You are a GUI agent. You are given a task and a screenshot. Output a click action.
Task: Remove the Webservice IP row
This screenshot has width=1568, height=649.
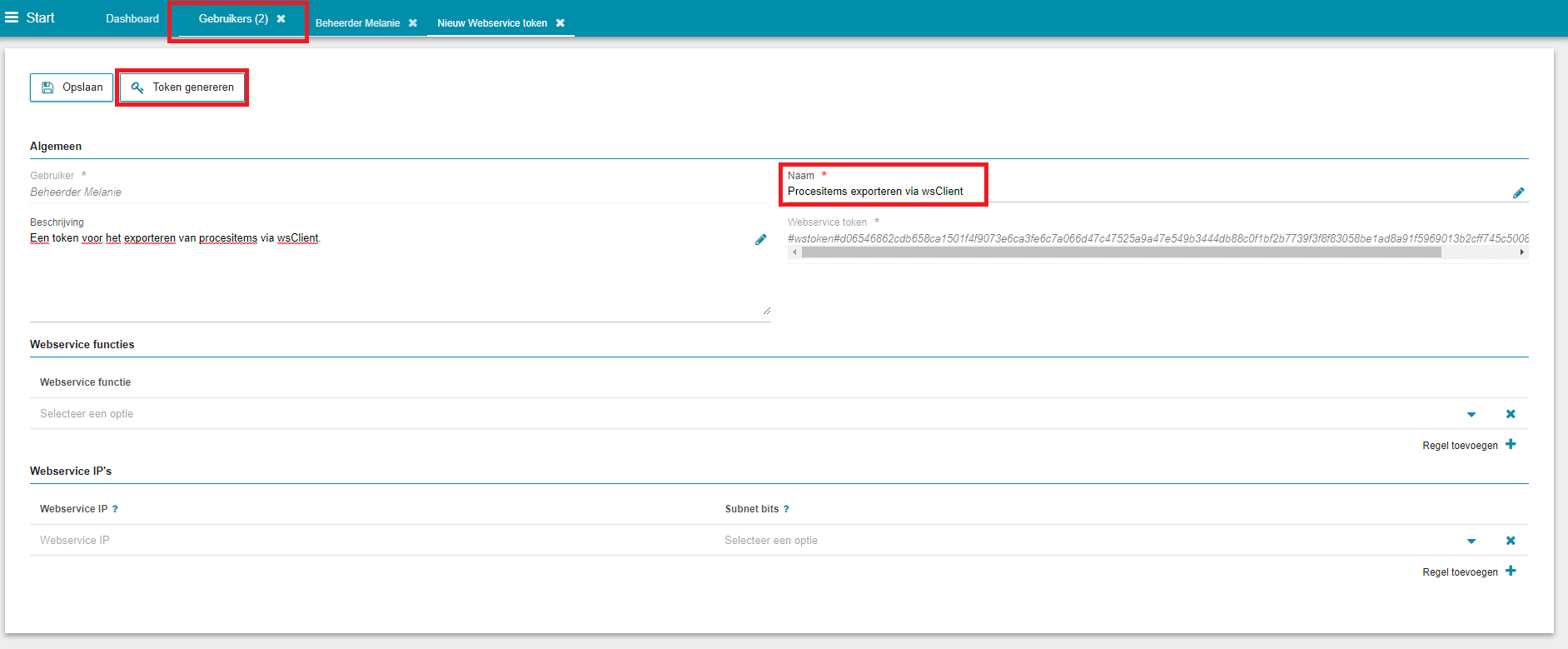point(1511,541)
